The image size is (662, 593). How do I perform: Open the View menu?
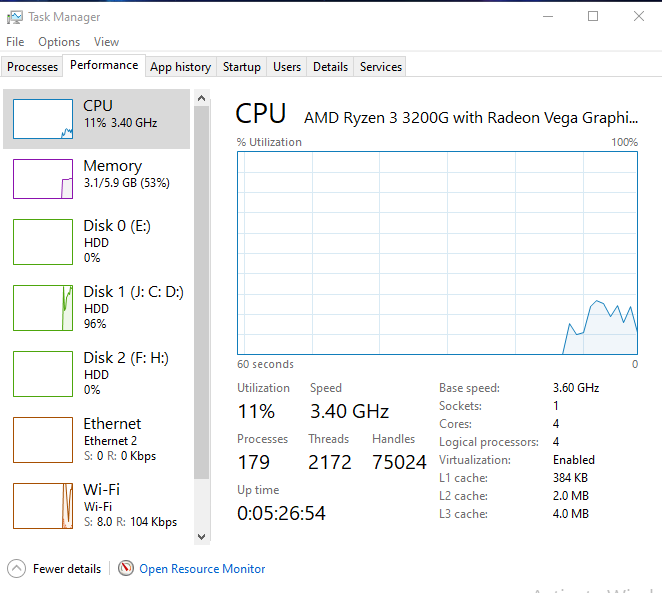(x=106, y=42)
